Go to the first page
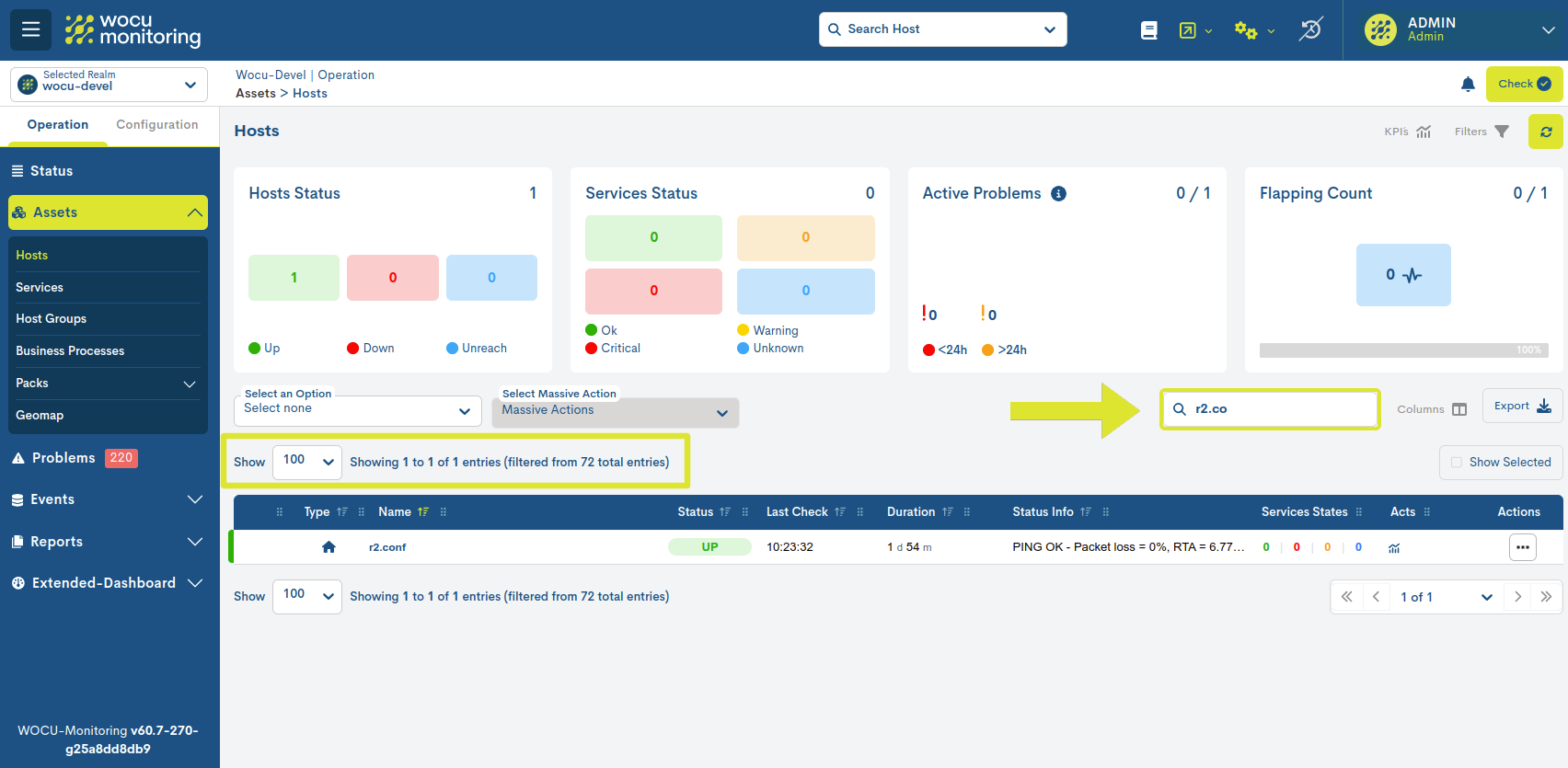 [1346, 597]
